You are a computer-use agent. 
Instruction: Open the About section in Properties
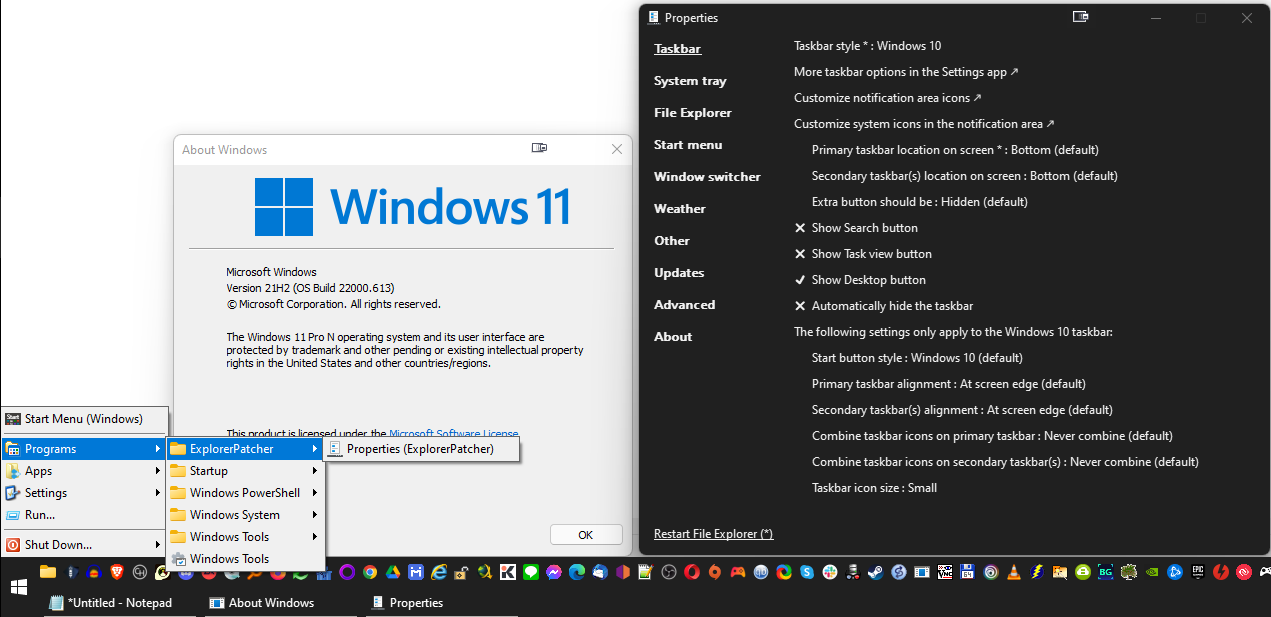[673, 337]
